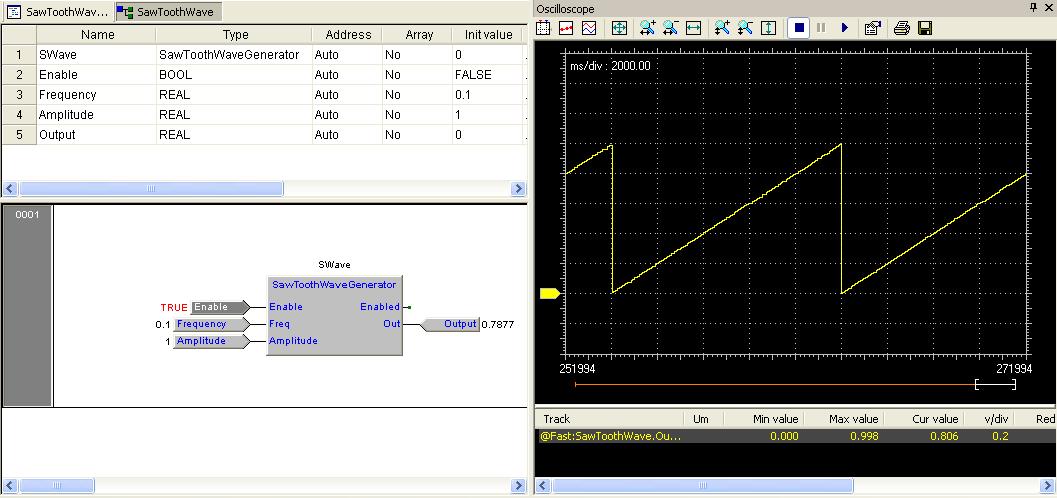1057x498 pixels.
Task: Click the Enable input variable block
Action: click(219, 307)
